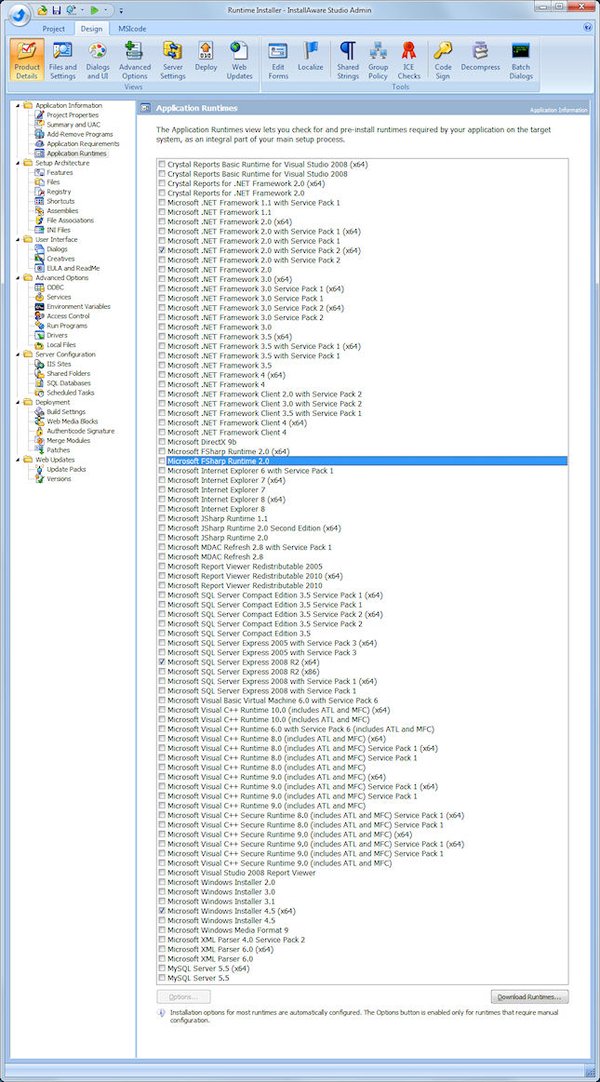Screen dimensions: 600x1082
Task: Open Application Requirements tree entry
Action: 83,144
